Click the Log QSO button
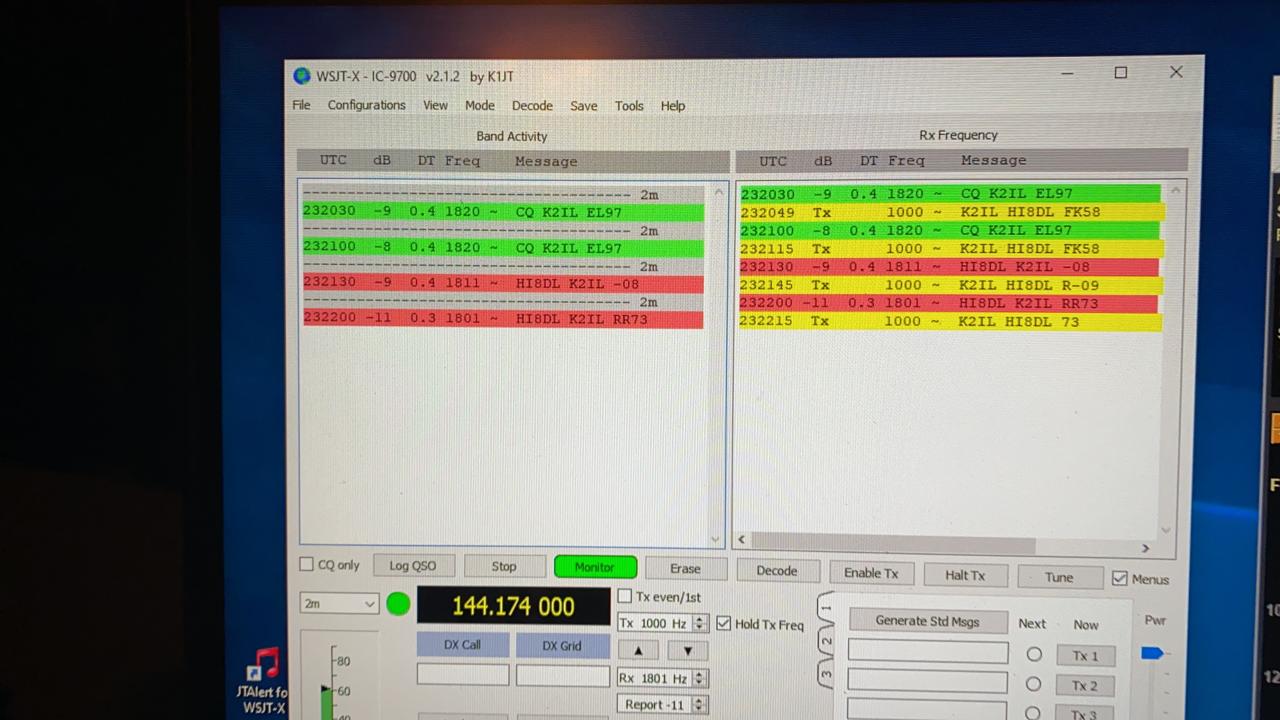 pos(413,566)
